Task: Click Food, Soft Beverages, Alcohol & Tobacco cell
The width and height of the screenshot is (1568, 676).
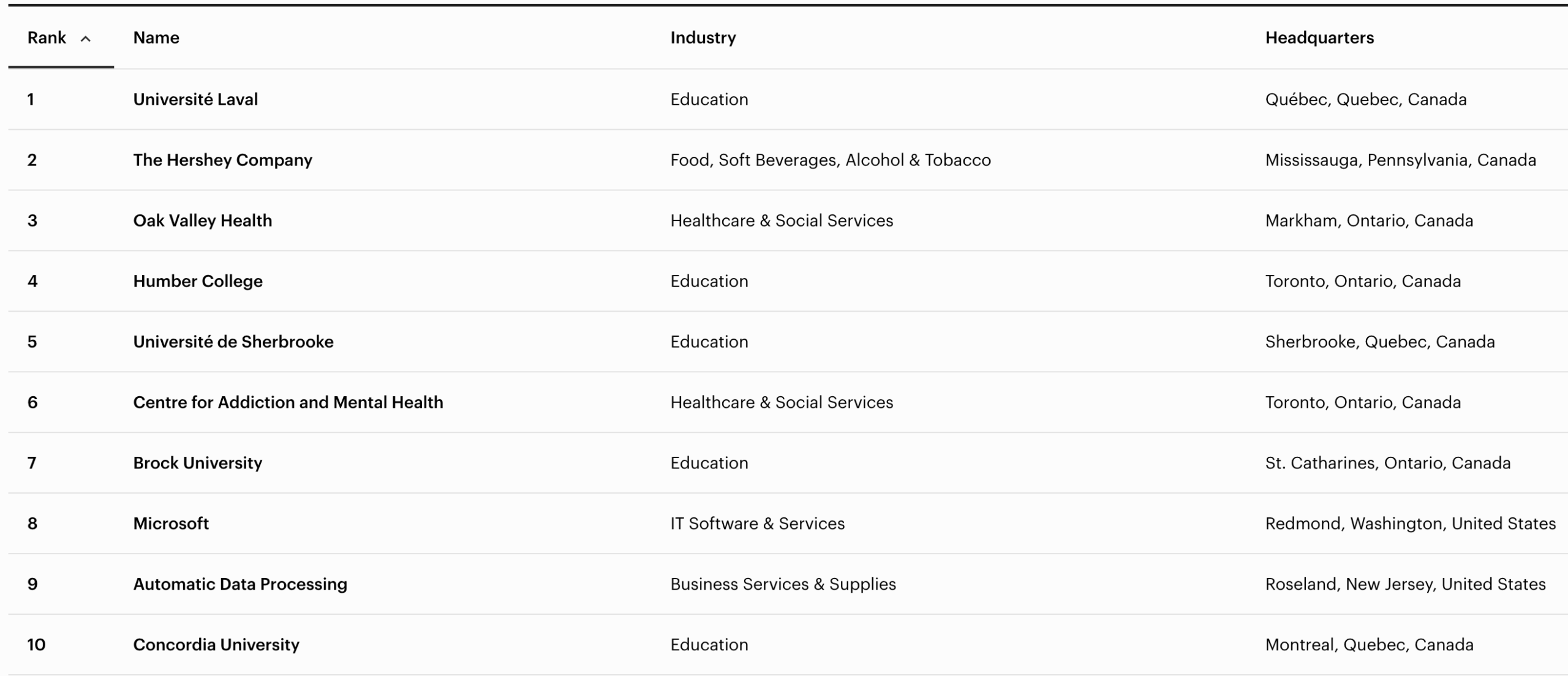Action: 831,160
